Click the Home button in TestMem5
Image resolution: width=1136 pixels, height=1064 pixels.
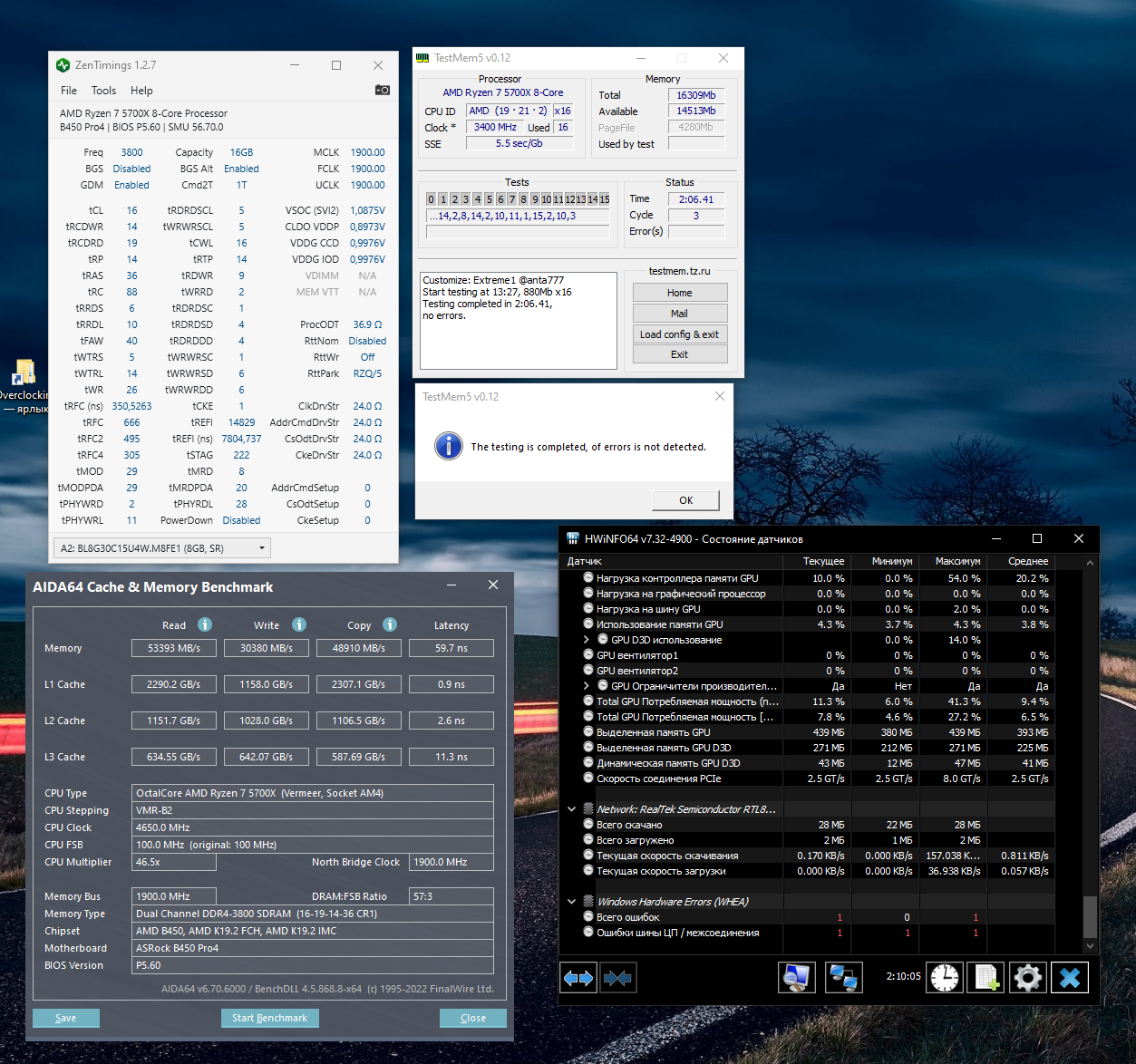coord(680,293)
